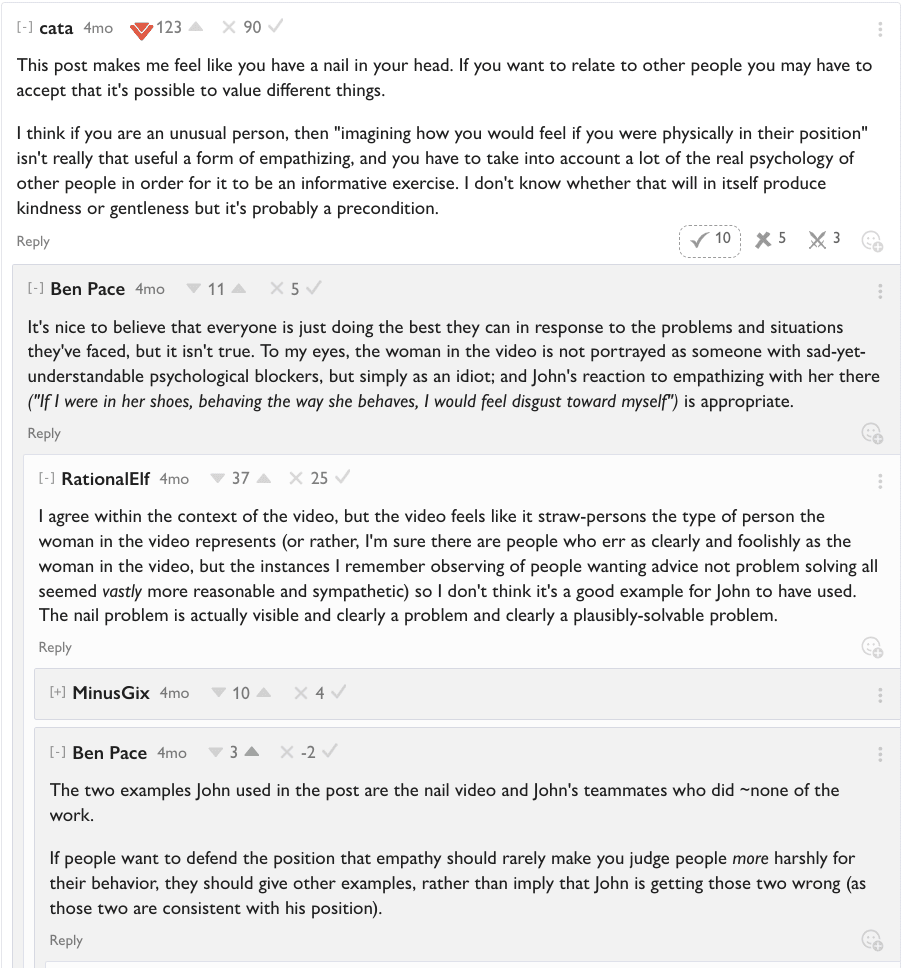
Task: Collapse cata's comment thread
Action: (x=24, y=28)
